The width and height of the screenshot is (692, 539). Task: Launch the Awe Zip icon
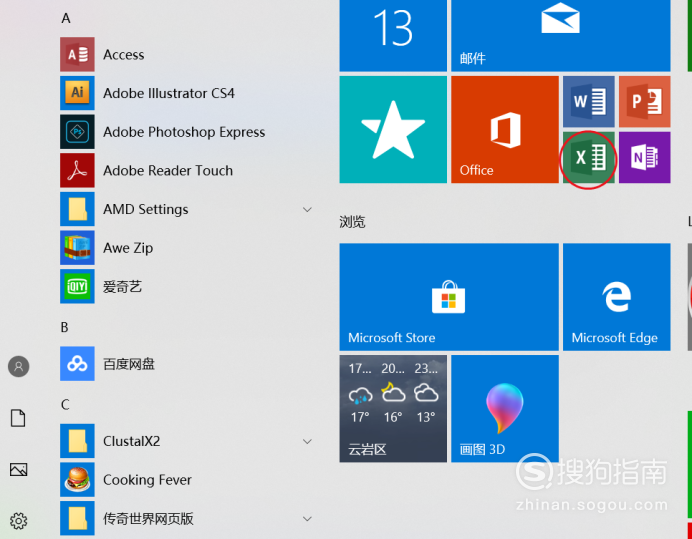click(77, 248)
